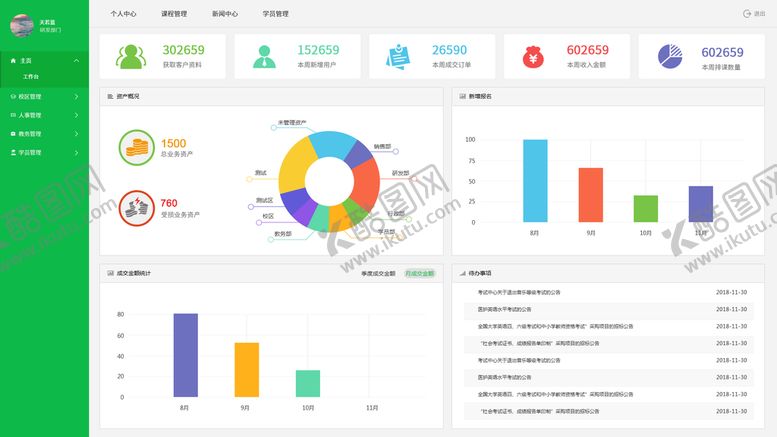Switch chart to 月成交金额
The image size is (777, 437).
tap(419, 273)
